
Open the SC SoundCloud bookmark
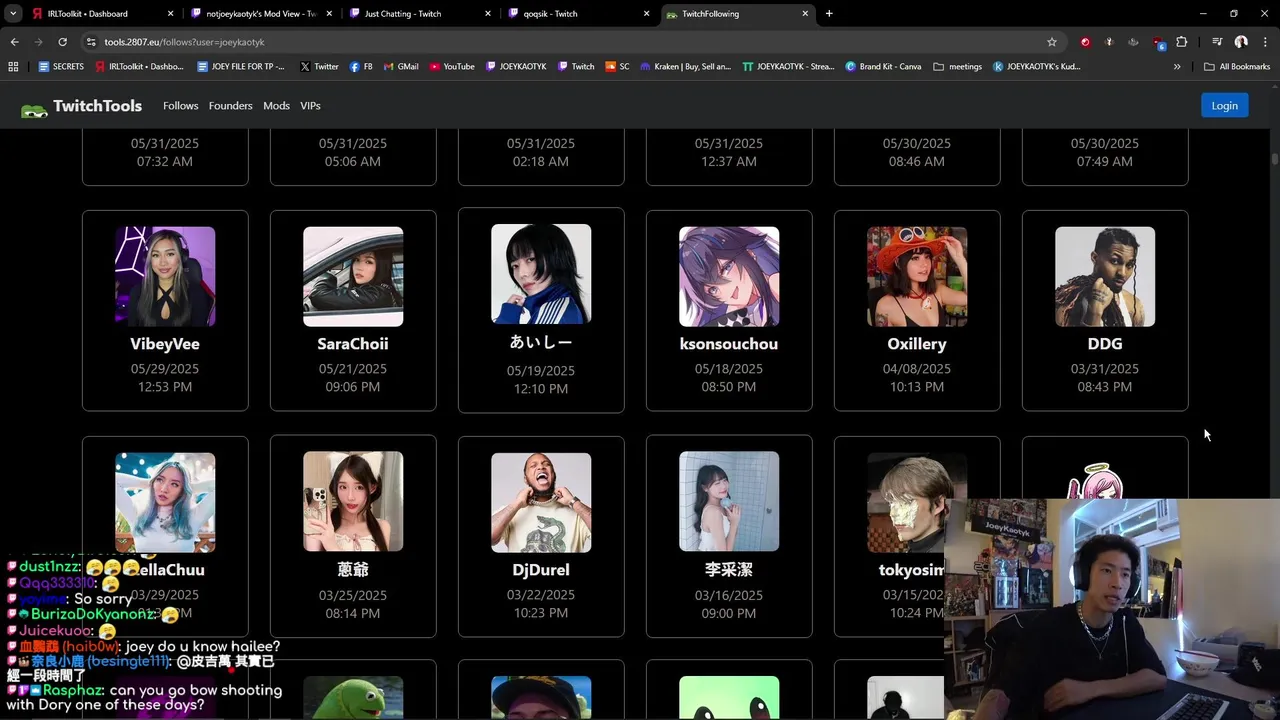(617, 66)
